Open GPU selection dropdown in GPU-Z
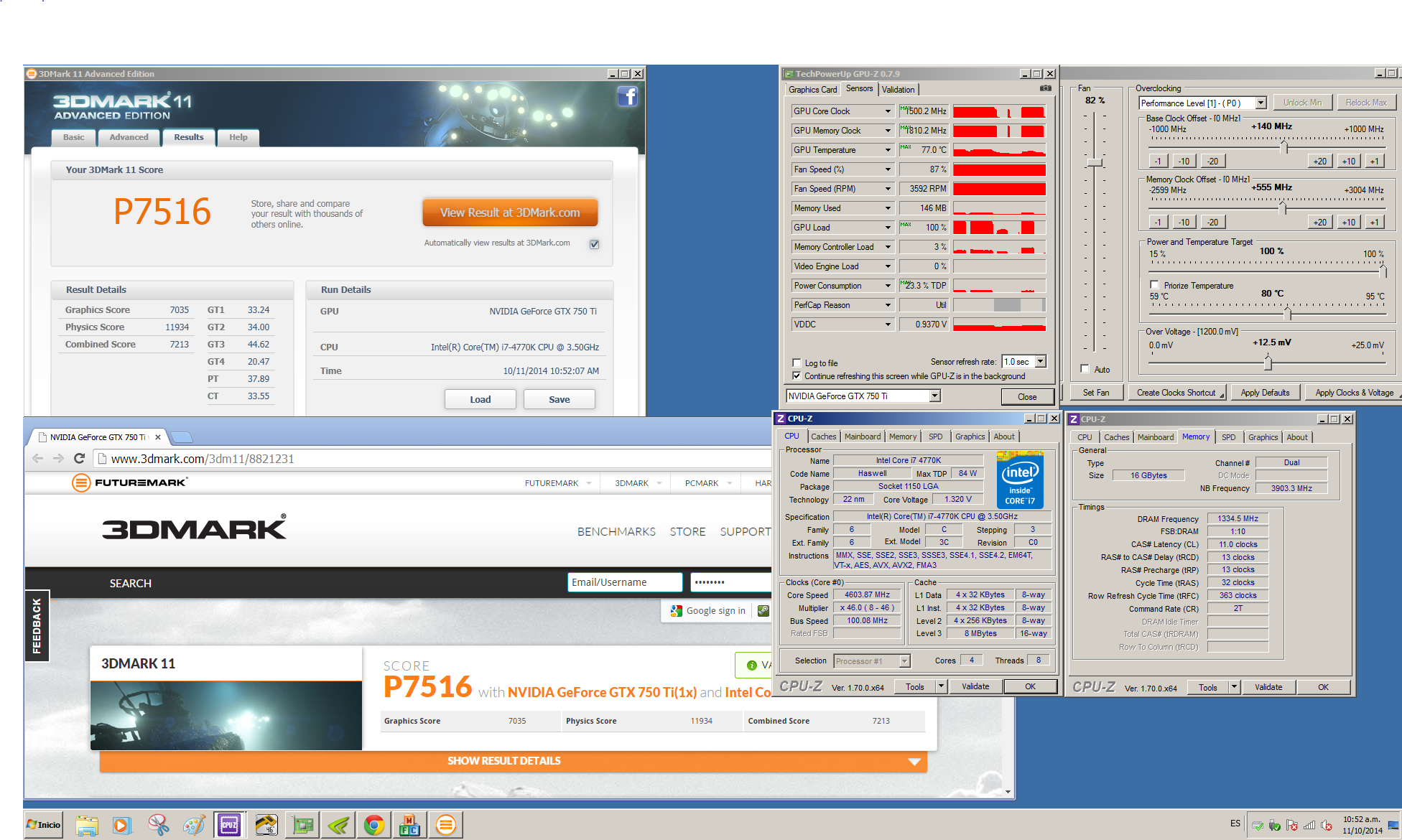Image resolution: width=1402 pixels, height=840 pixels. click(934, 396)
